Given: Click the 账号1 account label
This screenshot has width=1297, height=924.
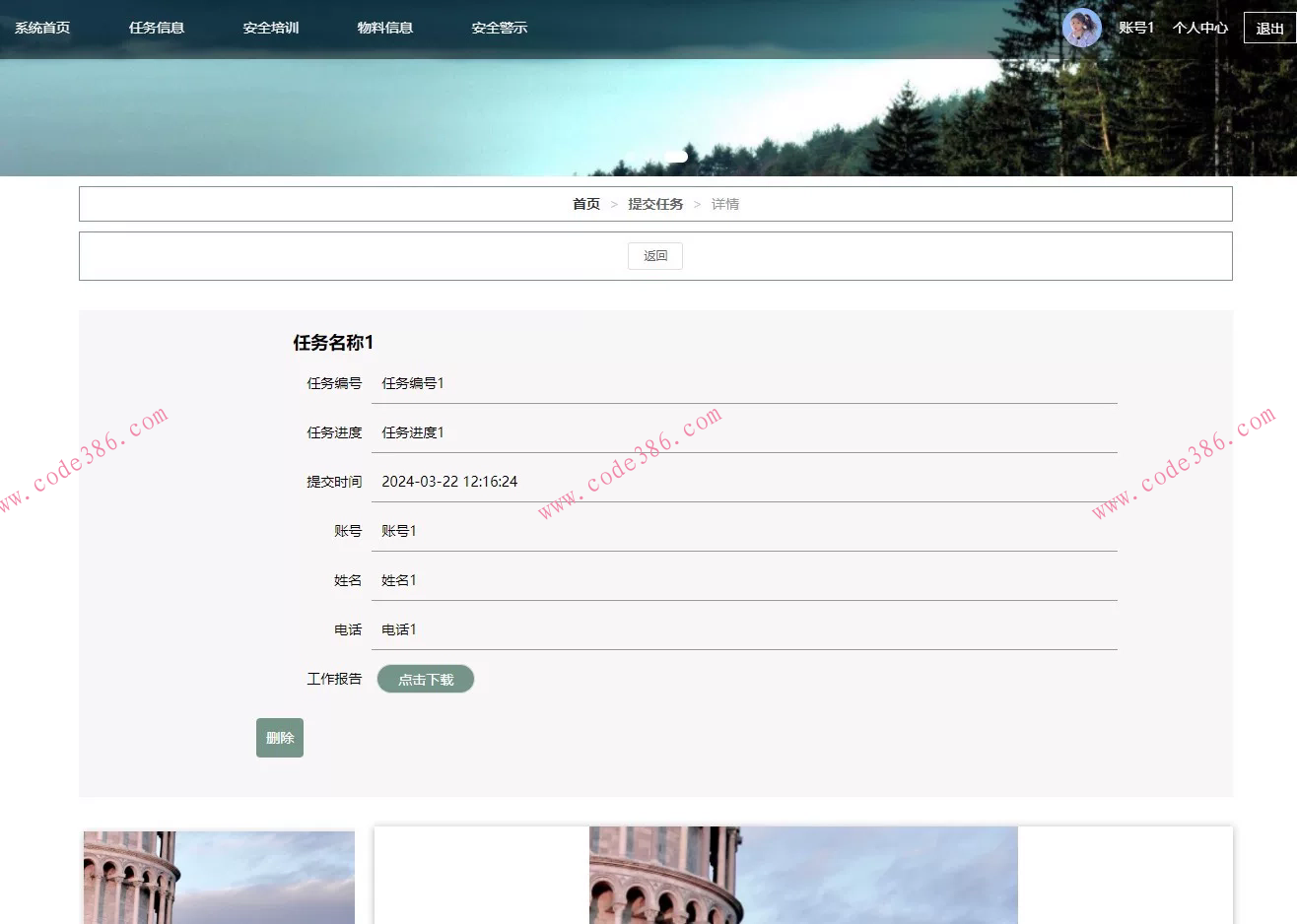Looking at the screenshot, I should pos(1137,28).
